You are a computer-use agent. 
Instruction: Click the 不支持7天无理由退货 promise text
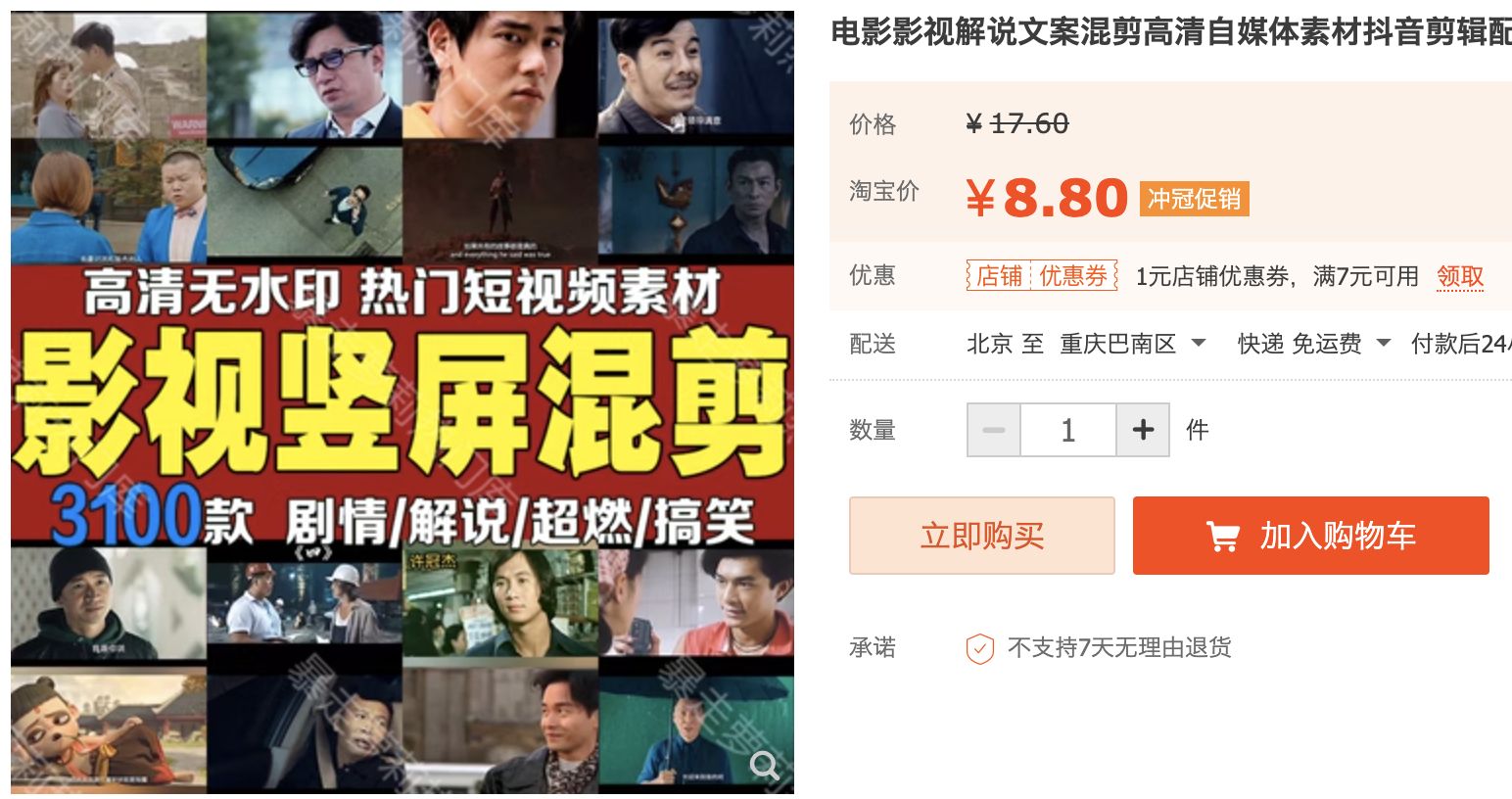coord(1119,648)
